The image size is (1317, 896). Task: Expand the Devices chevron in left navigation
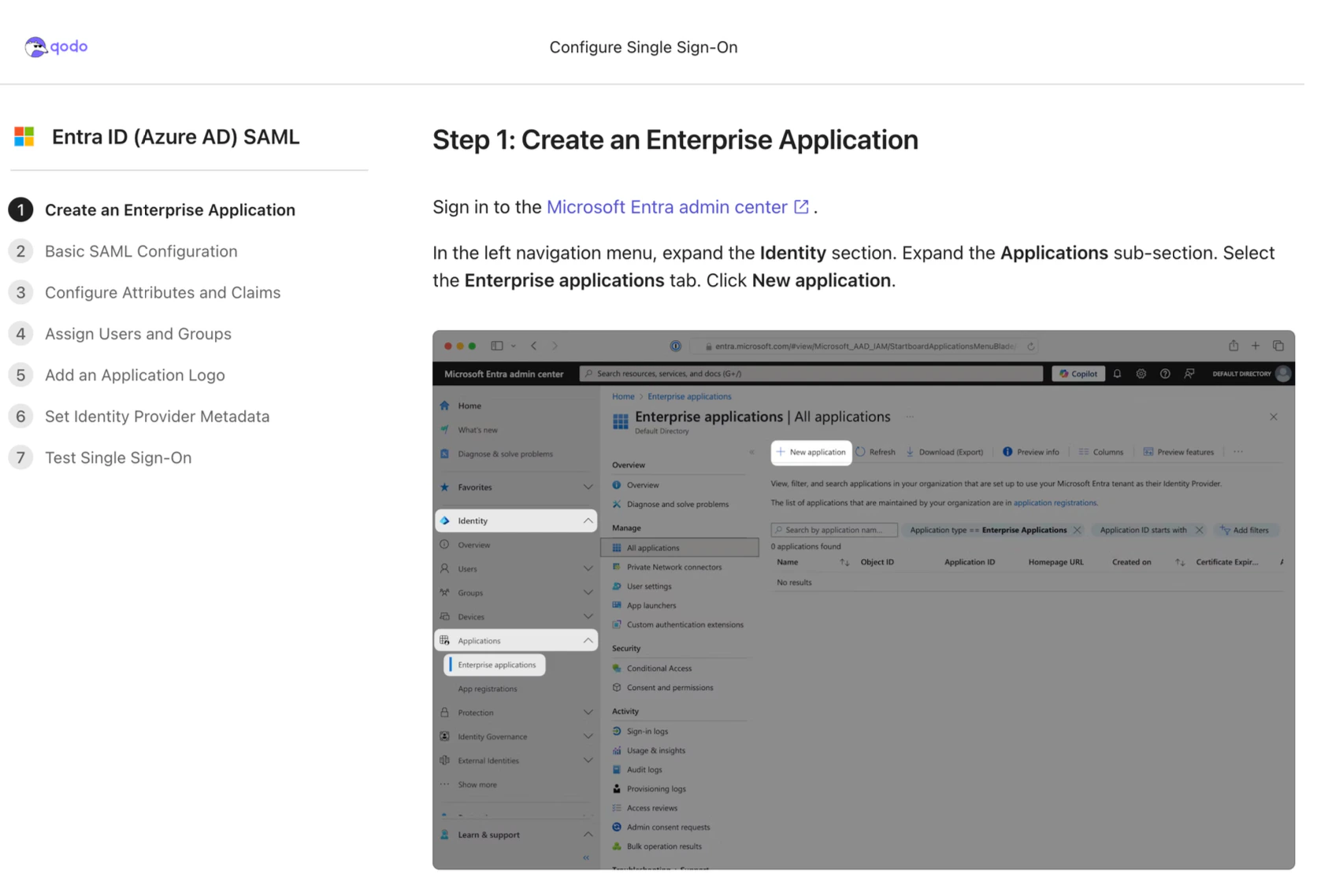588,617
